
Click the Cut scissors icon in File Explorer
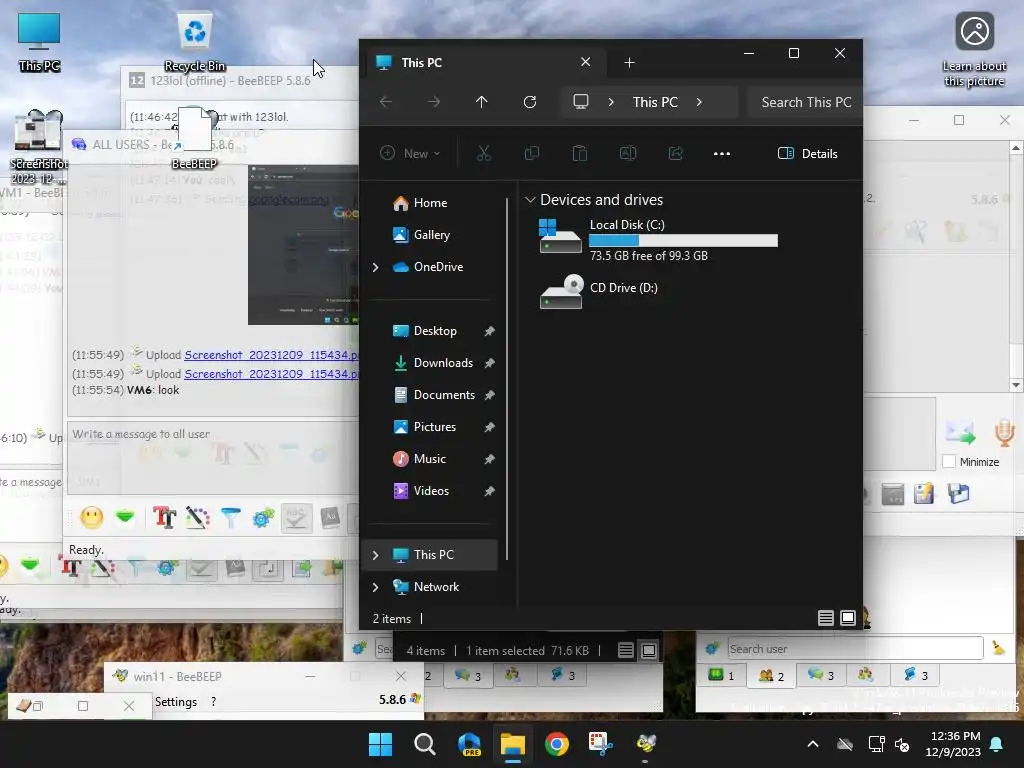tap(483, 153)
